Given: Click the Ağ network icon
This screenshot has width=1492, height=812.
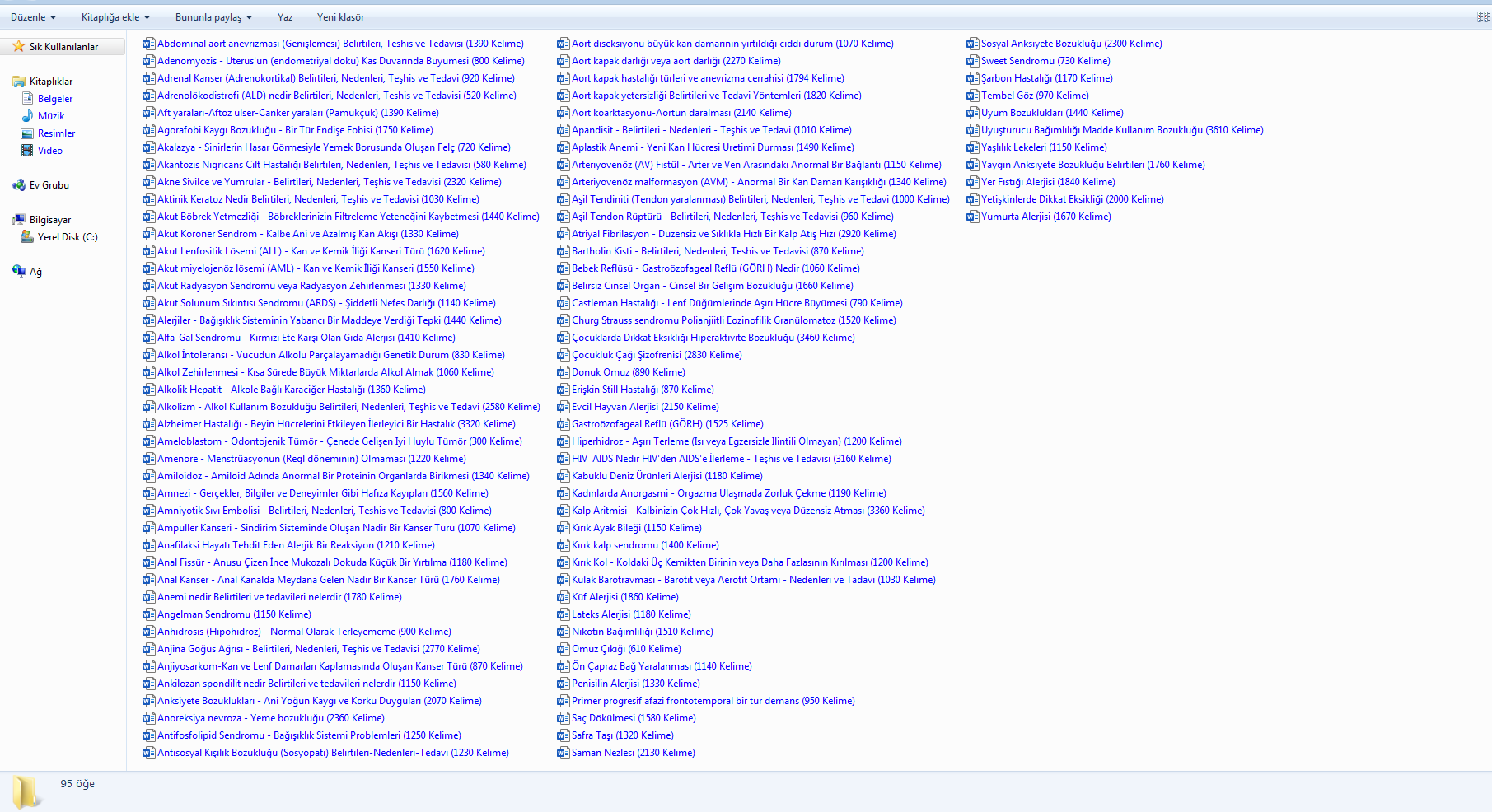Looking at the screenshot, I should pyautogui.click(x=19, y=271).
